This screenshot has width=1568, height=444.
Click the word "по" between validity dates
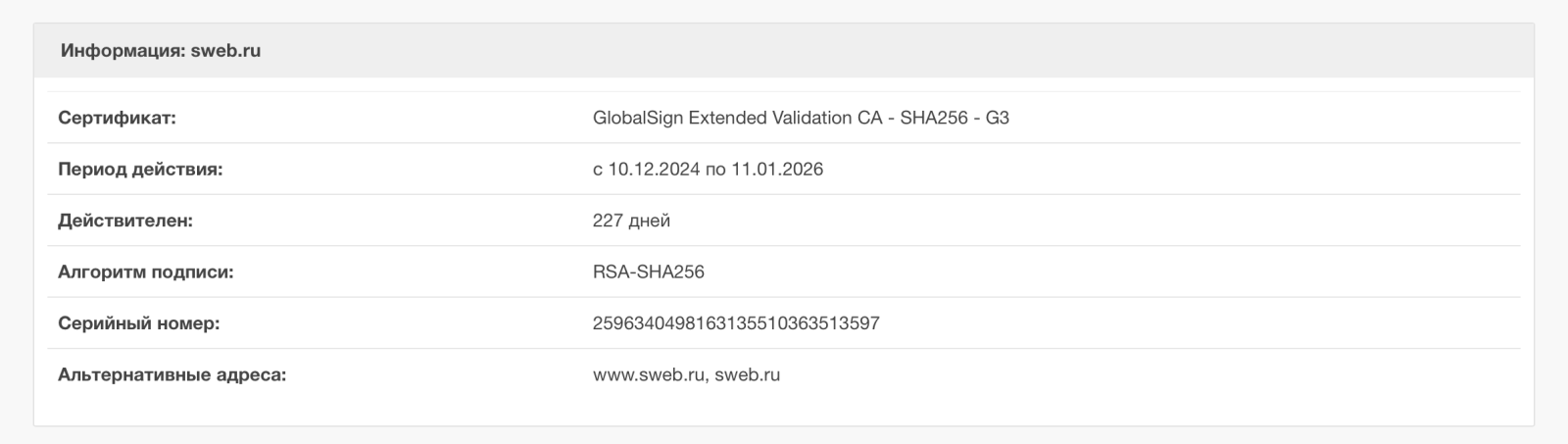[715, 170]
